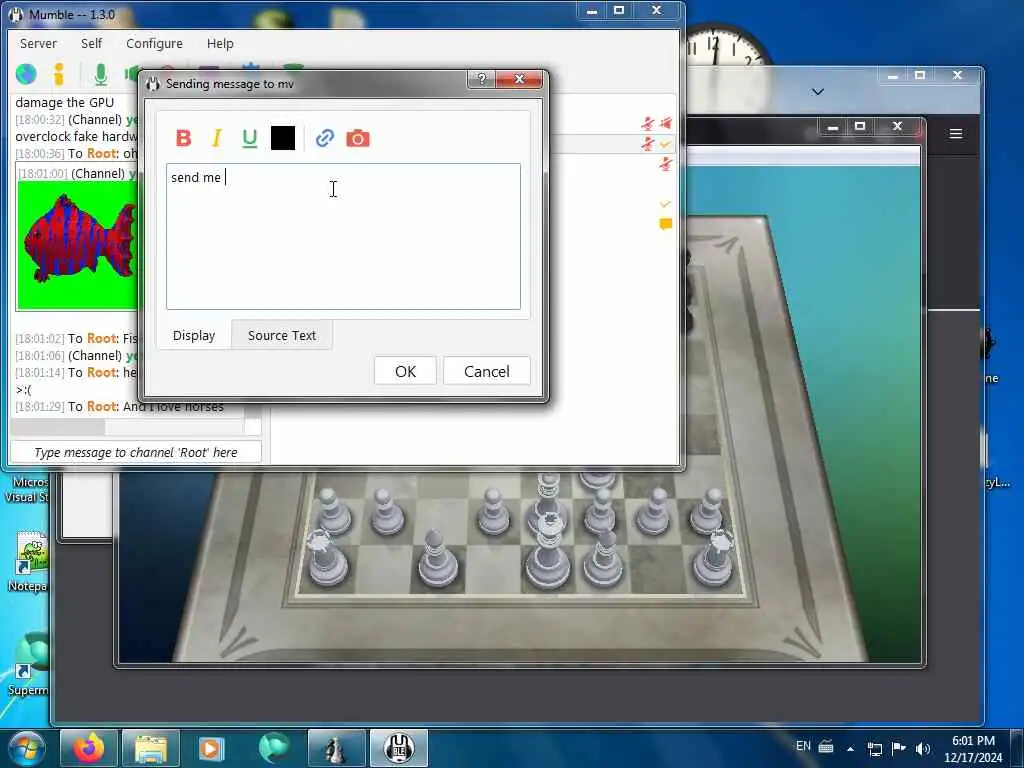This screenshot has width=1024, height=768.
Task: Click the network tray icon
Action: coord(874,748)
